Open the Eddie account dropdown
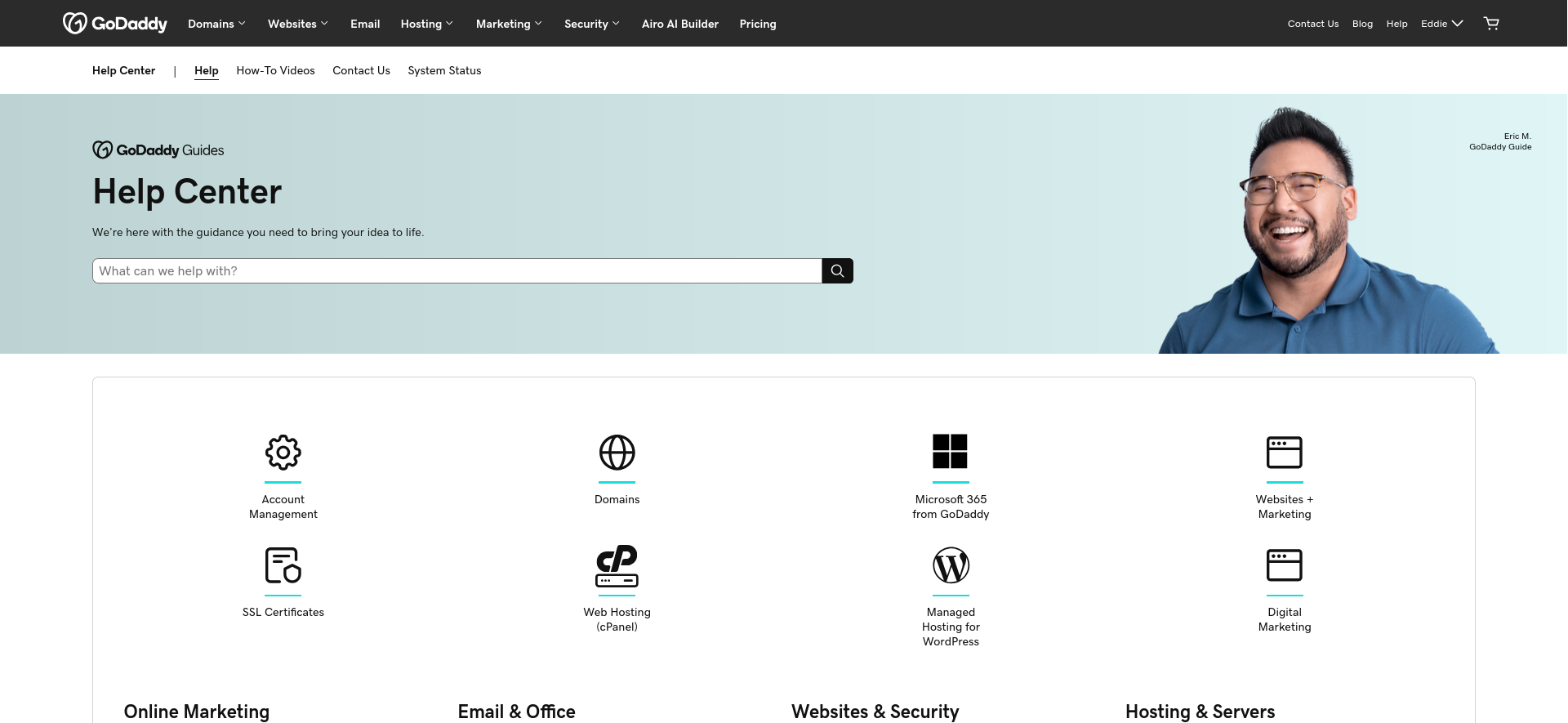This screenshot has height=723, width=1568. tap(1442, 24)
